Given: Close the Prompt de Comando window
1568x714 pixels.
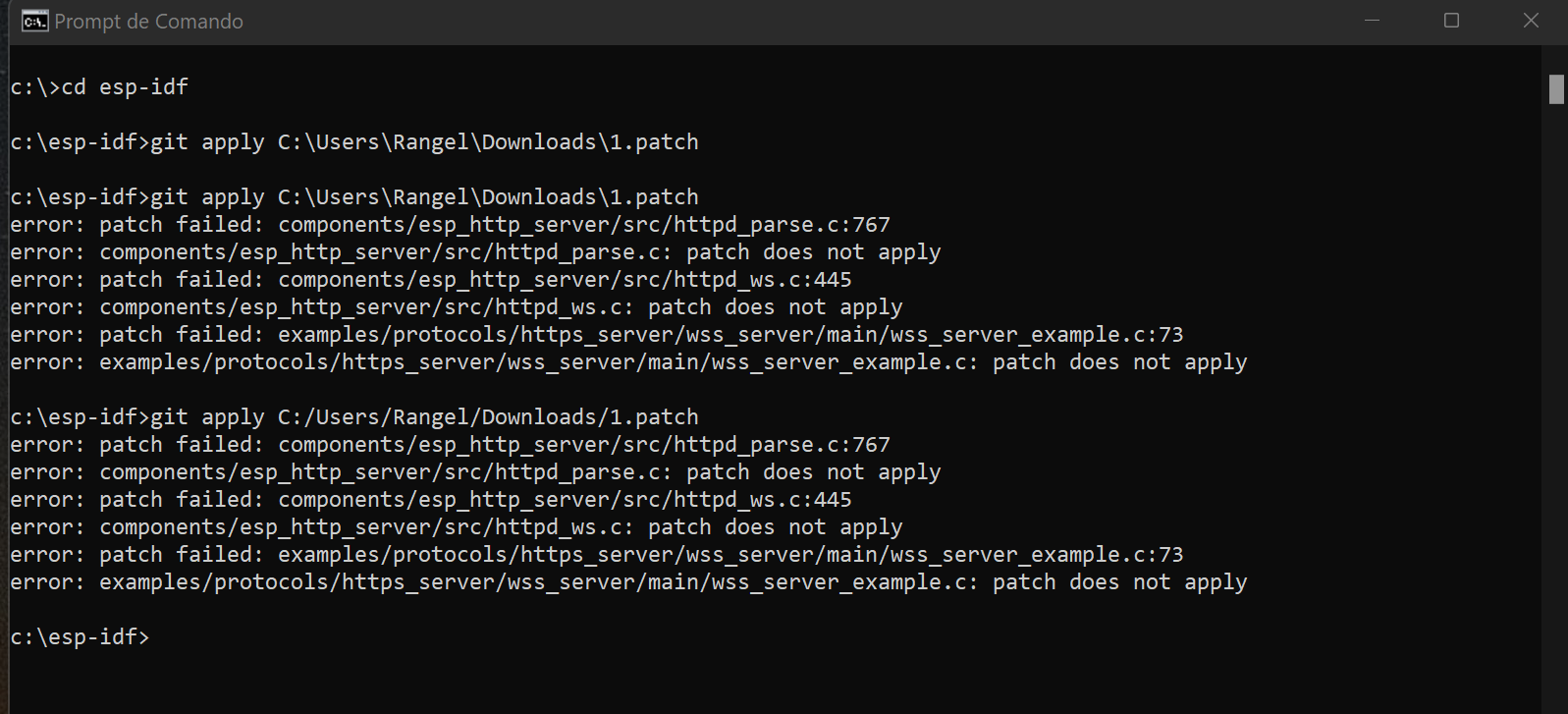Looking at the screenshot, I should tap(1532, 20).
